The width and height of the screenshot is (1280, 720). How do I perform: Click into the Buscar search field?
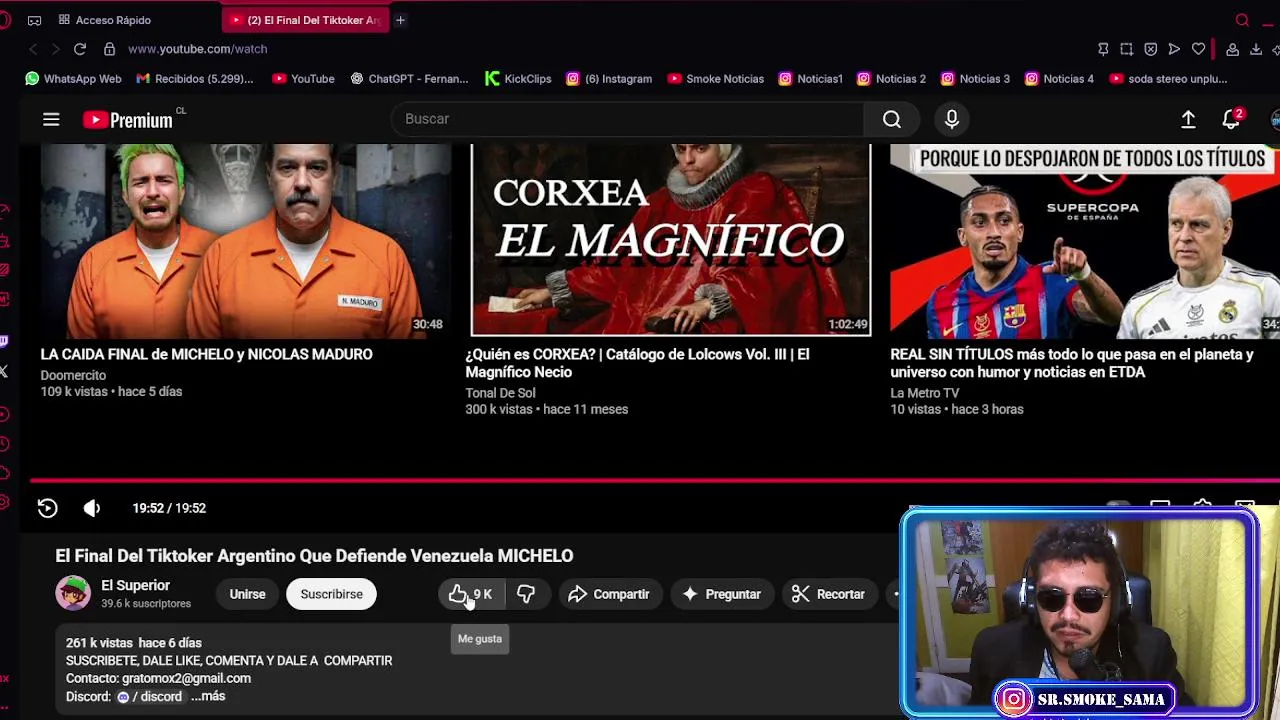coord(627,119)
